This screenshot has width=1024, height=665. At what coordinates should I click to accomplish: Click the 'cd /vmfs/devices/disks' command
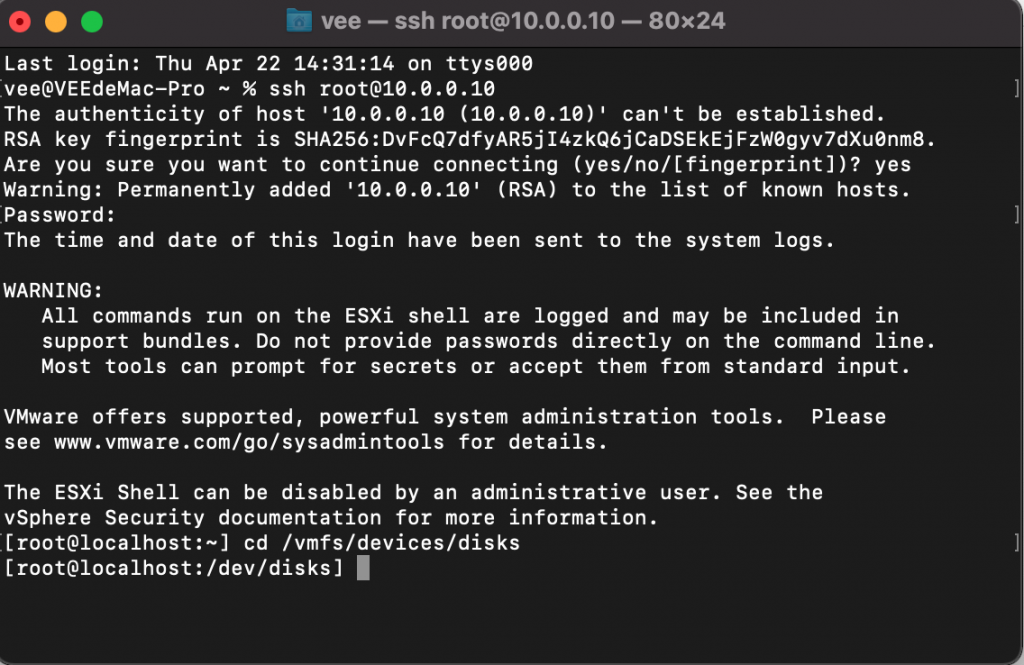pyautogui.click(x=381, y=543)
